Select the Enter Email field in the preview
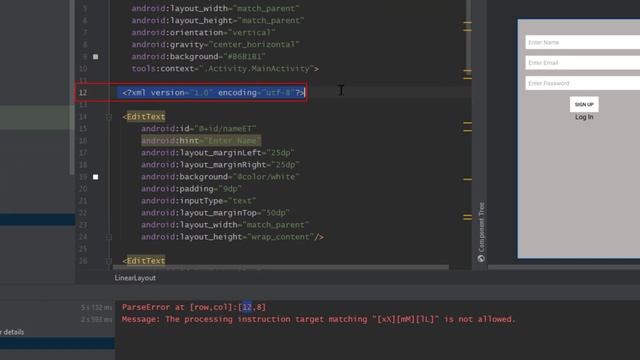640x360 pixels. [582, 62]
